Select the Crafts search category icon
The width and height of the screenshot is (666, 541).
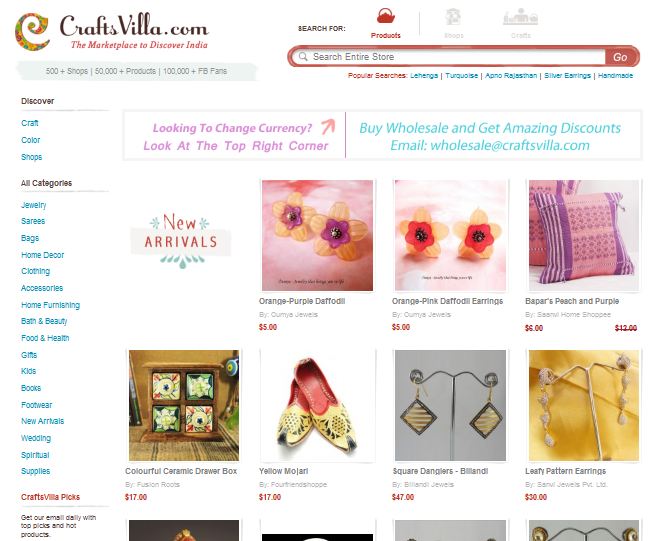pyautogui.click(x=520, y=17)
